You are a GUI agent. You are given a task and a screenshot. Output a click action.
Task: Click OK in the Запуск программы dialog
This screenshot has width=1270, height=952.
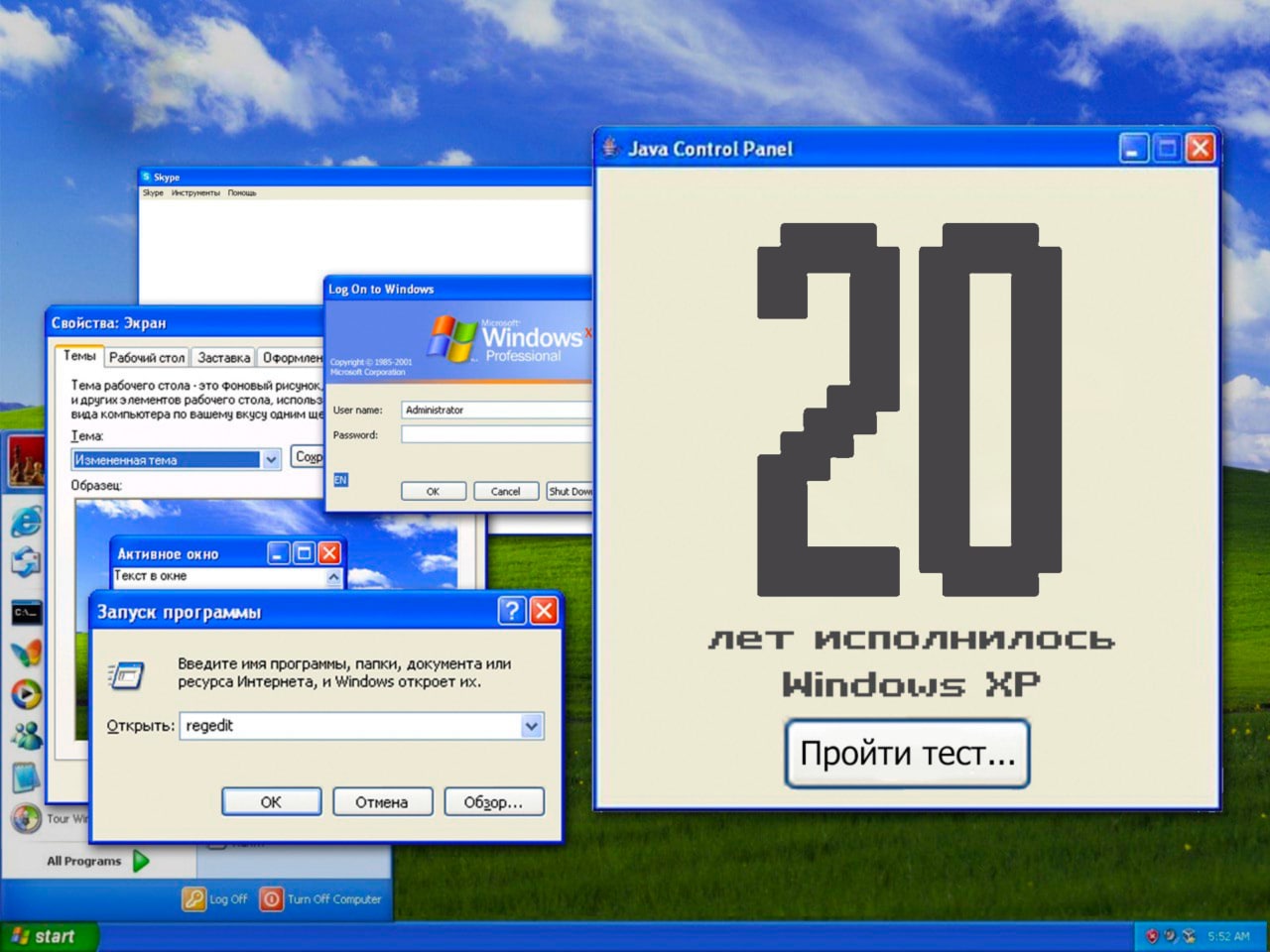coord(271,801)
